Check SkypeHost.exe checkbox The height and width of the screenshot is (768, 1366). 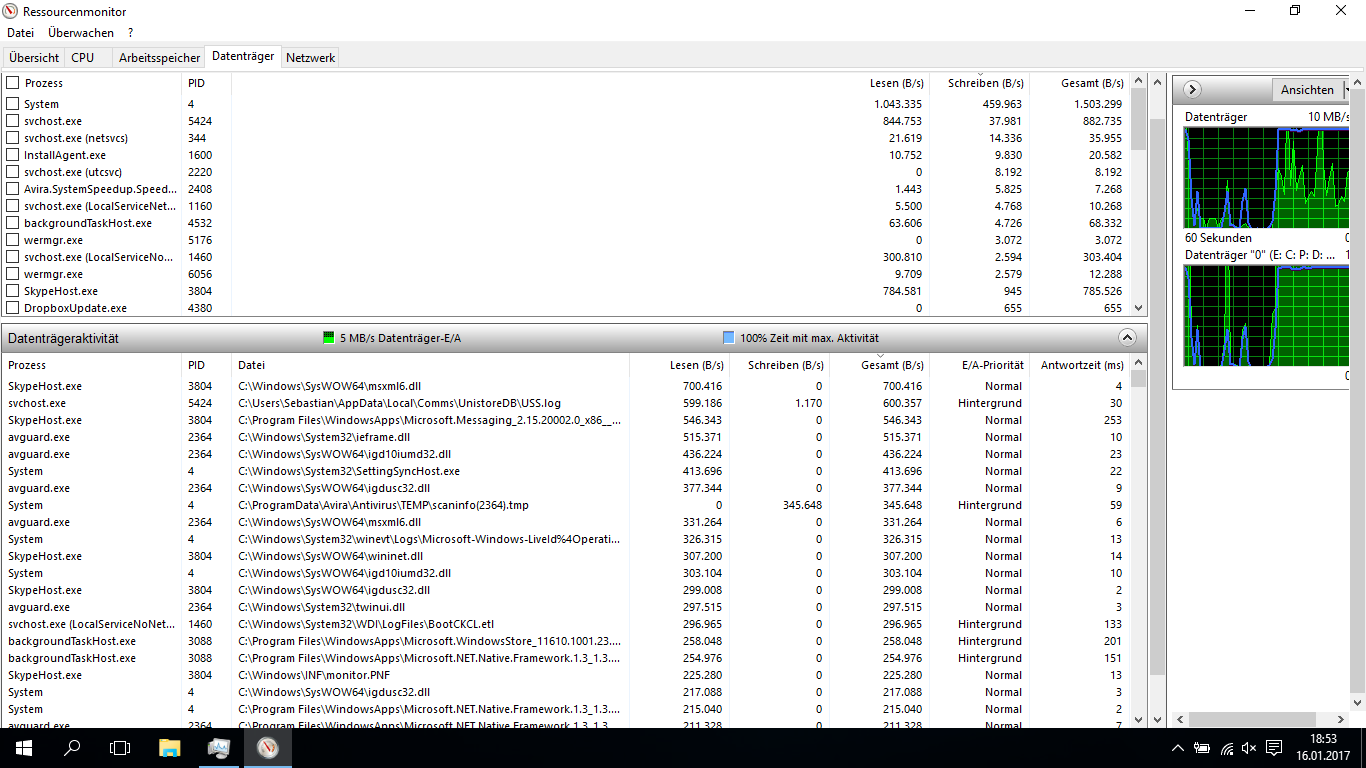point(13,291)
